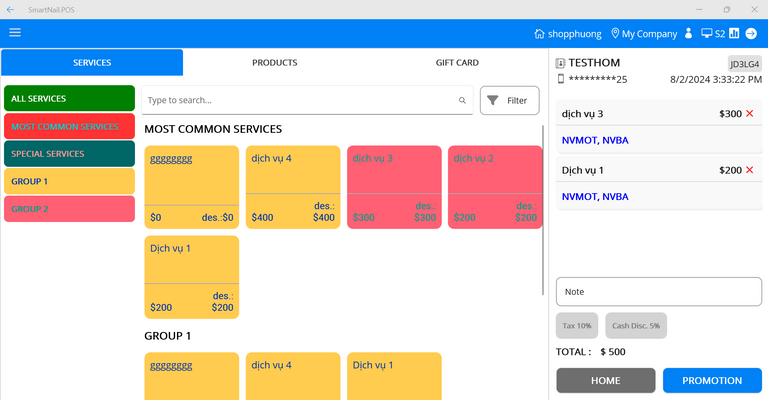Open the user profile icon in header
Screen dimensions: 768x400
coord(688,34)
